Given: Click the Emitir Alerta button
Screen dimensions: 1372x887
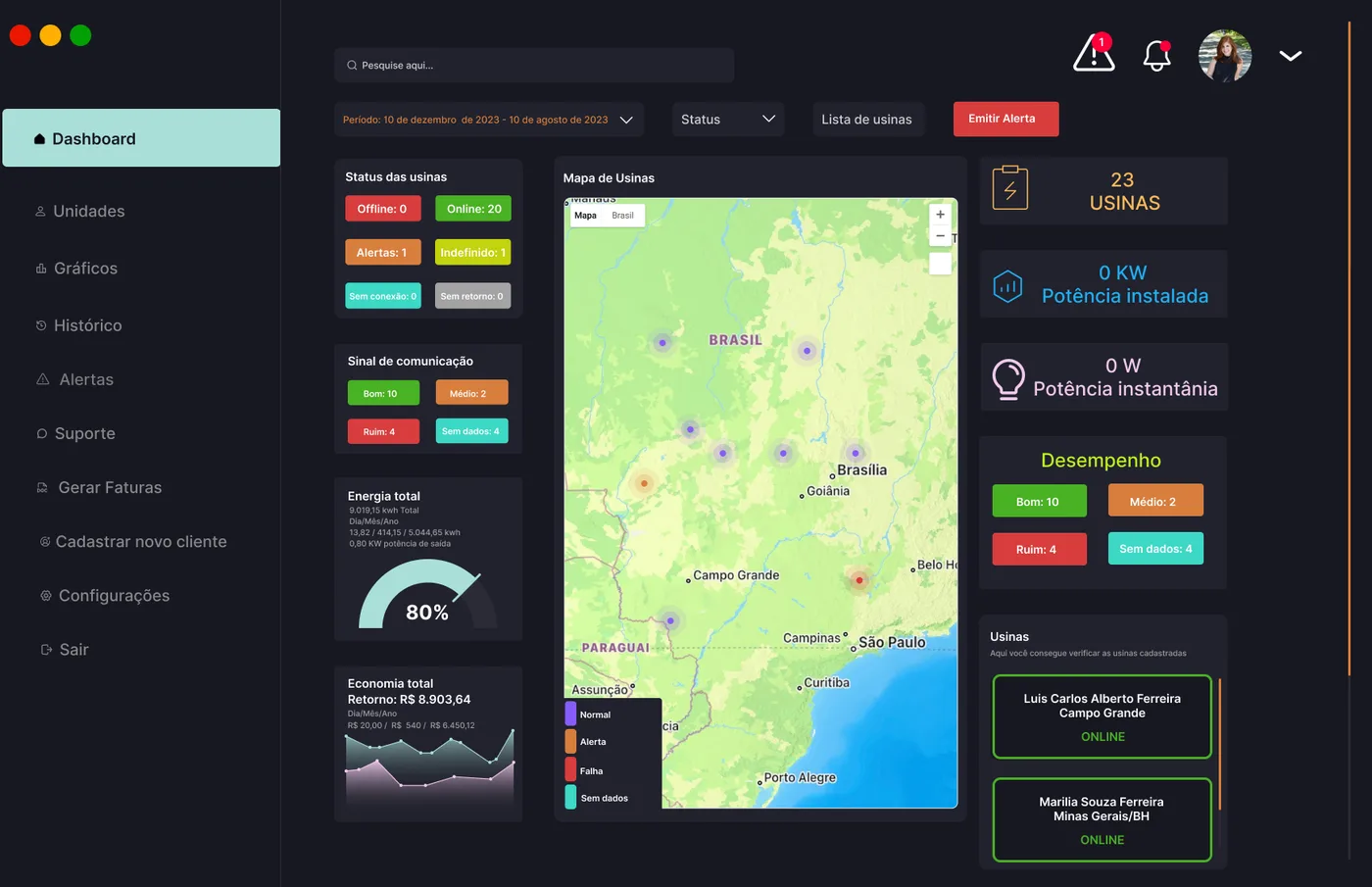Looking at the screenshot, I should [x=1005, y=119].
